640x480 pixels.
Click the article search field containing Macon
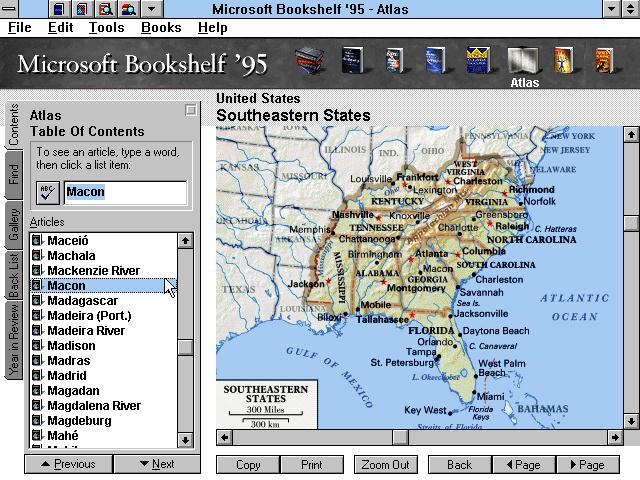click(x=125, y=192)
